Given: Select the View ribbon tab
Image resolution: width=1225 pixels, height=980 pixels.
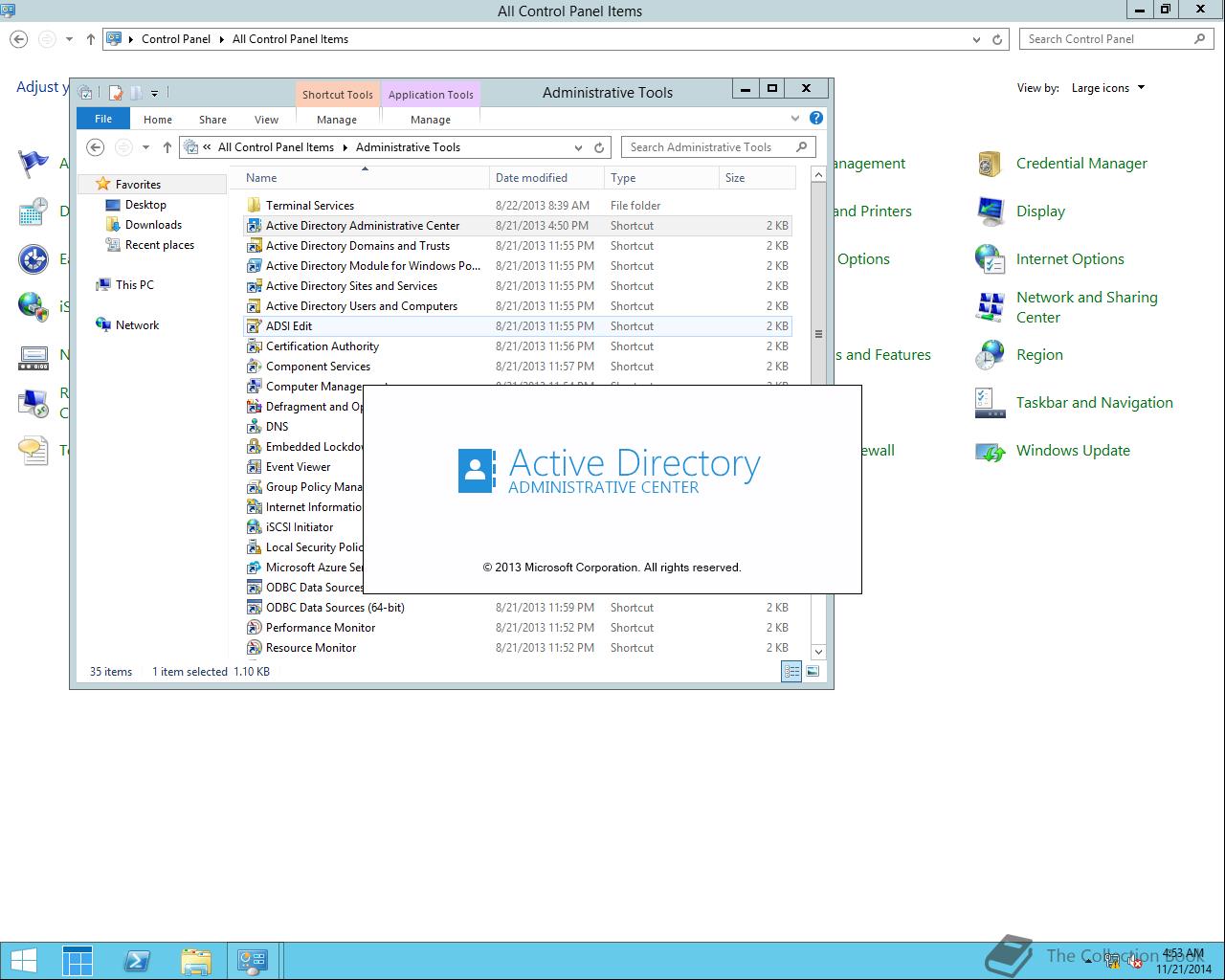Looking at the screenshot, I should (266, 120).
